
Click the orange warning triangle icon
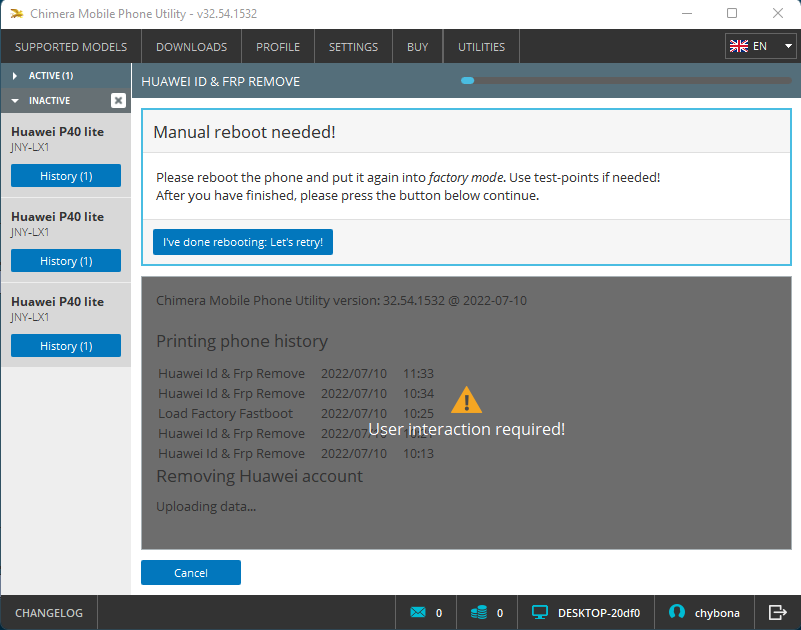coord(466,400)
